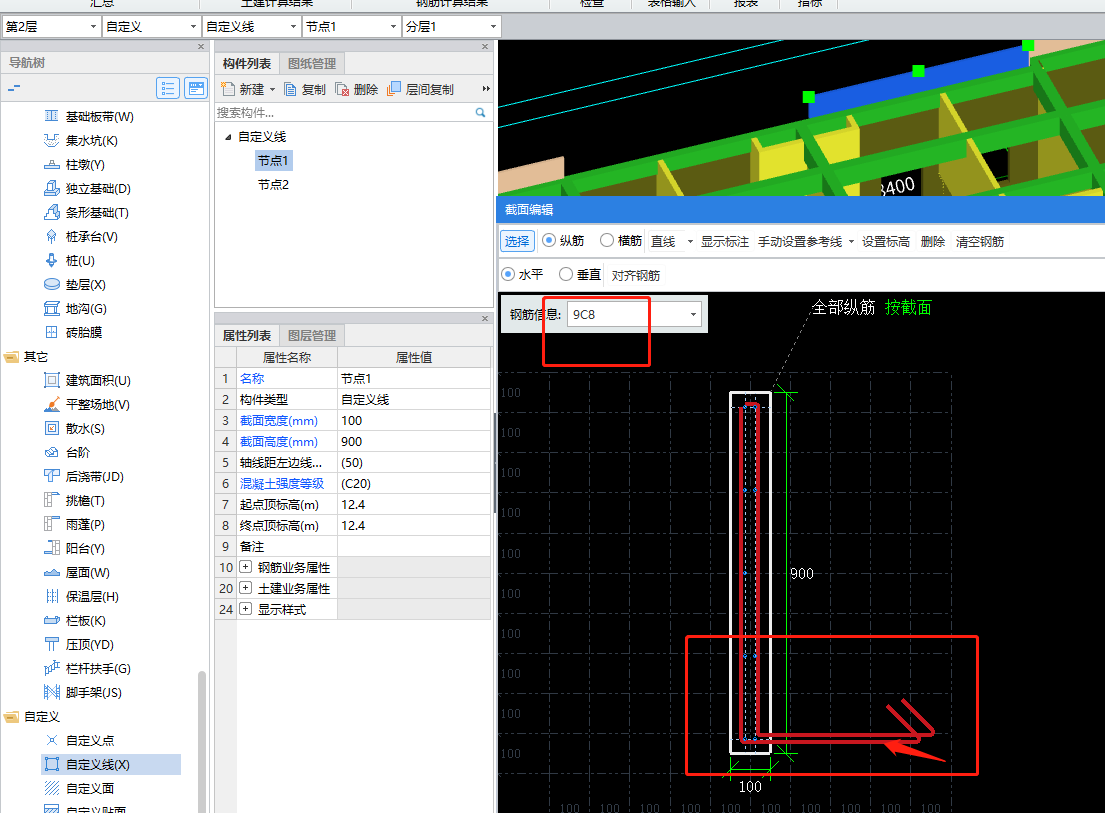Pick the 散水(S) icon

[x=51, y=428]
